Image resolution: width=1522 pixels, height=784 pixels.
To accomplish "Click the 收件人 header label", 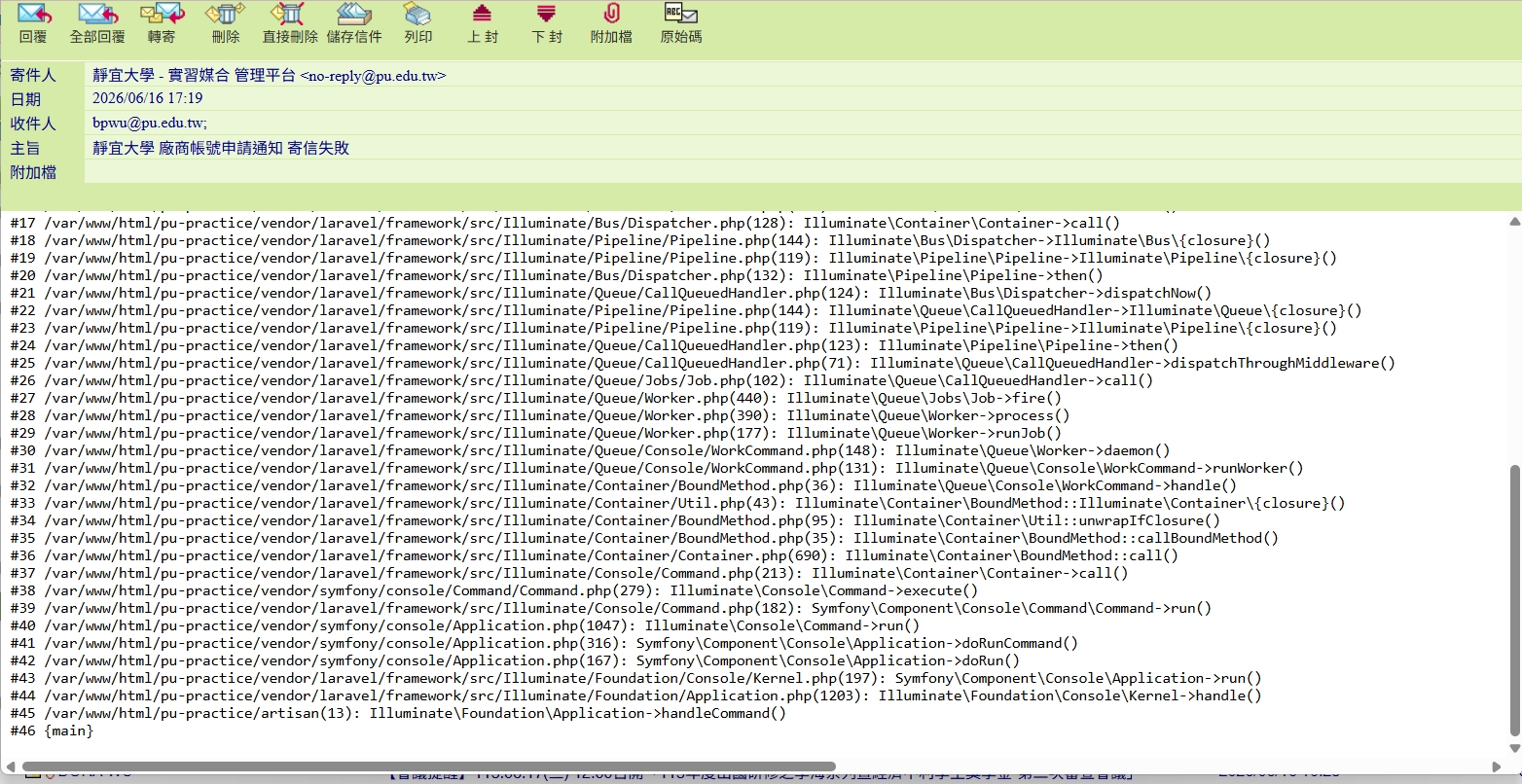I will click(x=33, y=124).
